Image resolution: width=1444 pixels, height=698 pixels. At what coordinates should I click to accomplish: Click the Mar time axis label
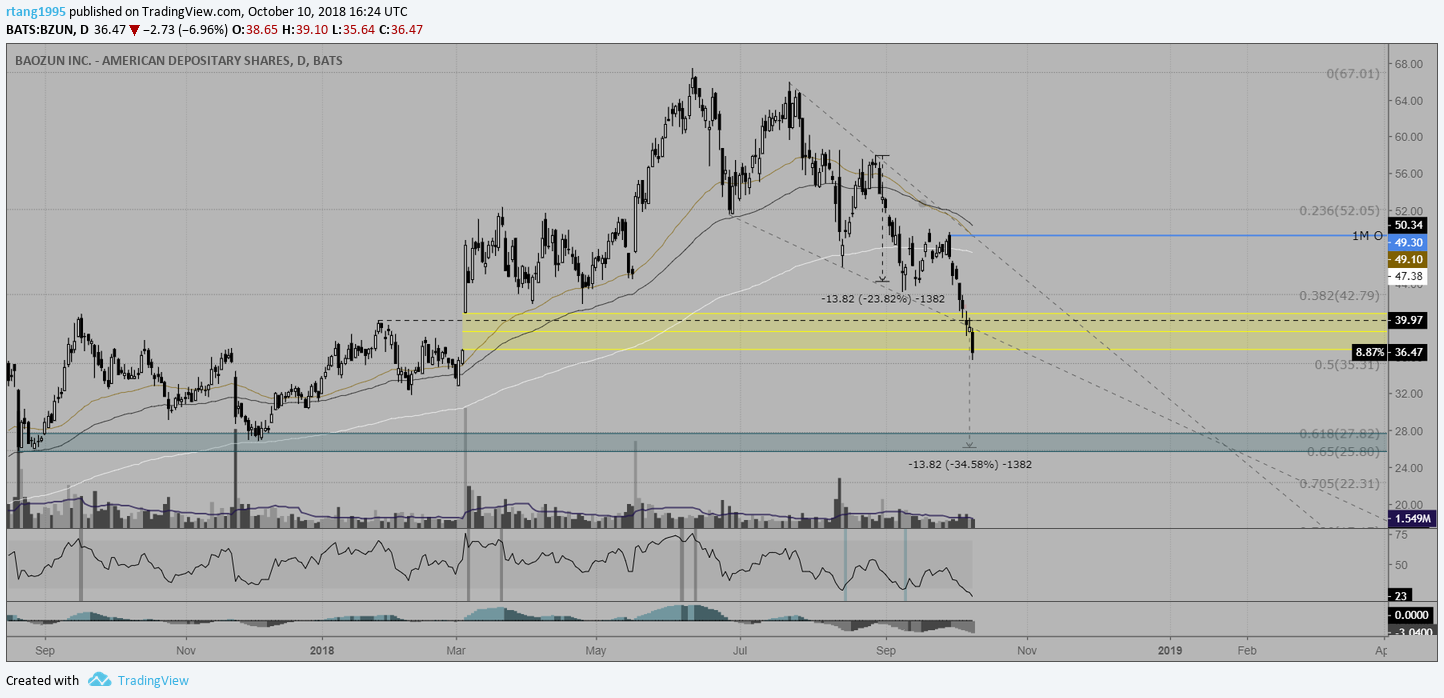pos(456,649)
